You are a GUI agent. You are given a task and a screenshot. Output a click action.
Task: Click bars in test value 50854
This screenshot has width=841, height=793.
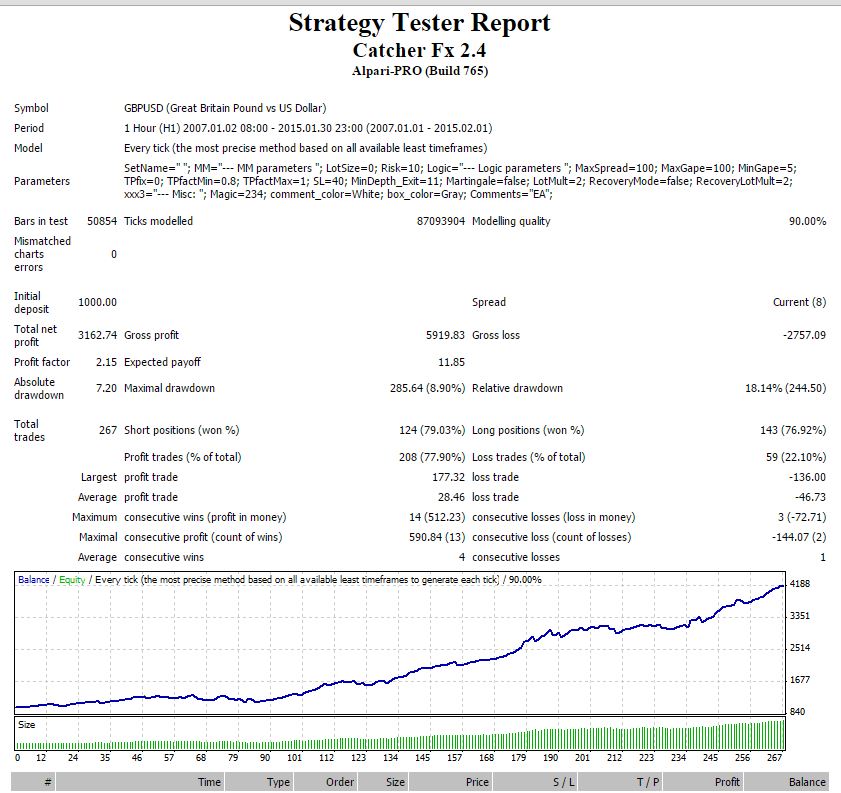pos(102,221)
